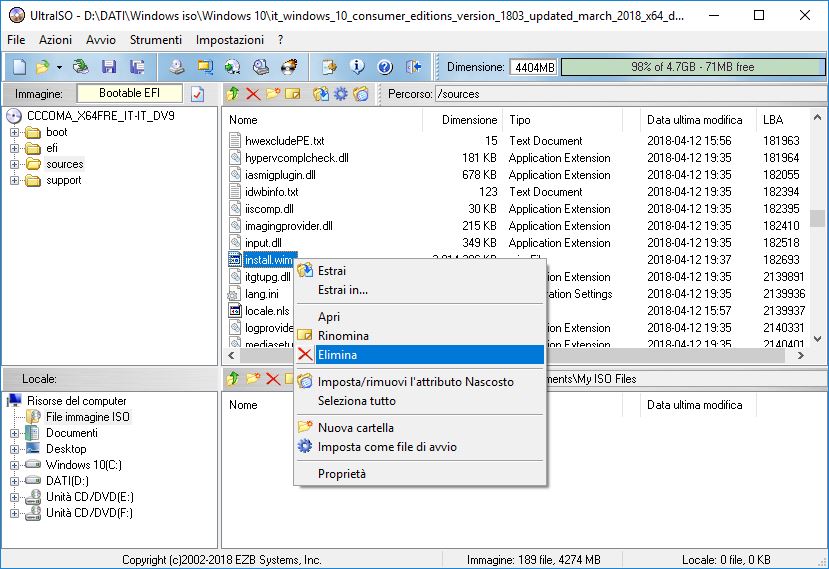Click the ISO properties/register toolbar icon

[x=329, y=67]
